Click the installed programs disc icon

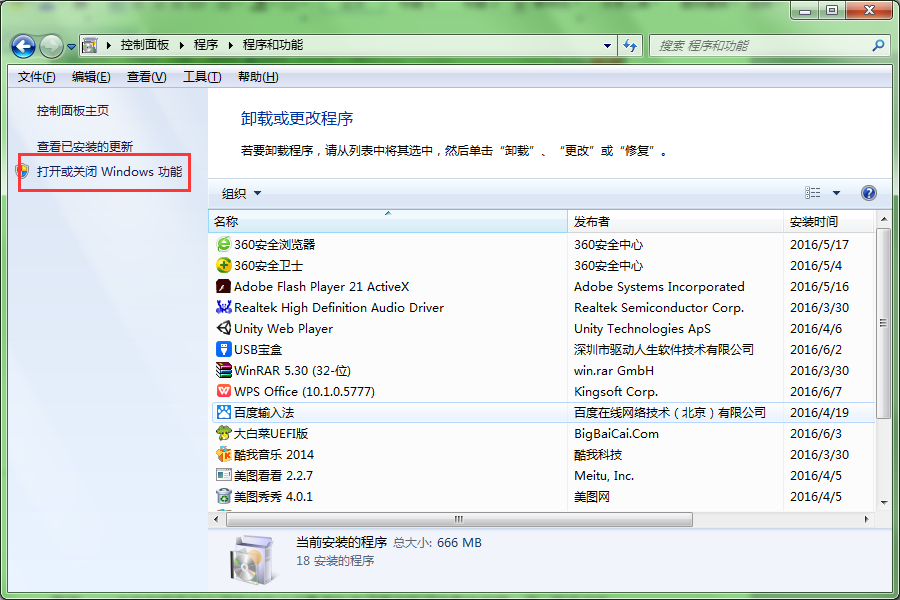[x=253, y=559]
